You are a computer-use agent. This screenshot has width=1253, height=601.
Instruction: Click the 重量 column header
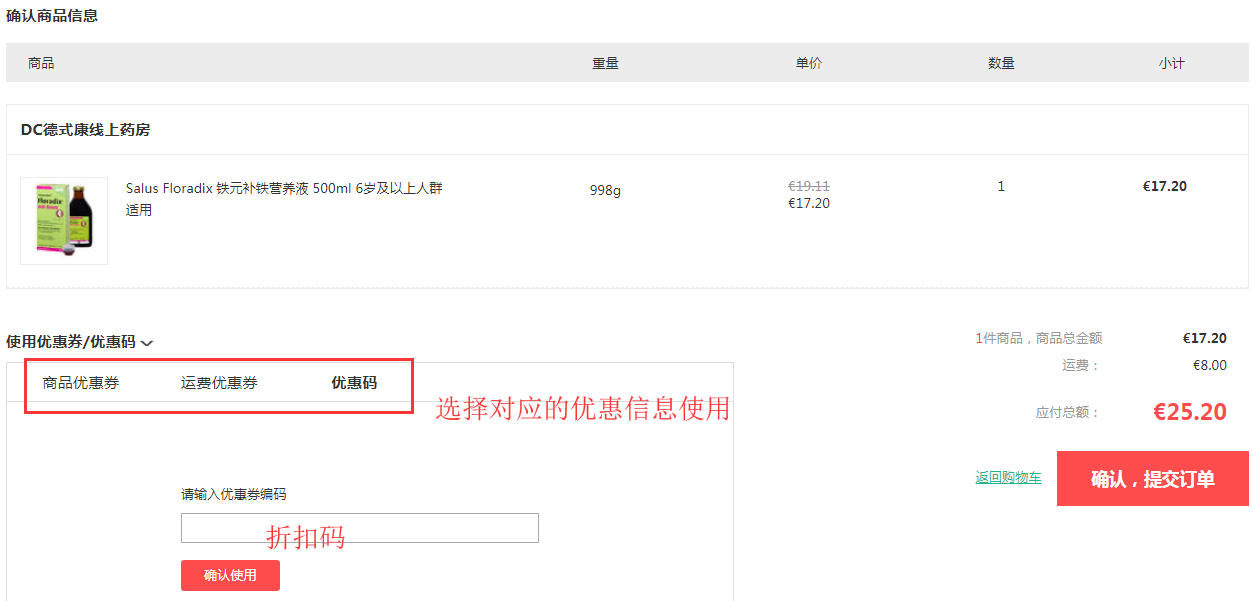click(605, 63)
